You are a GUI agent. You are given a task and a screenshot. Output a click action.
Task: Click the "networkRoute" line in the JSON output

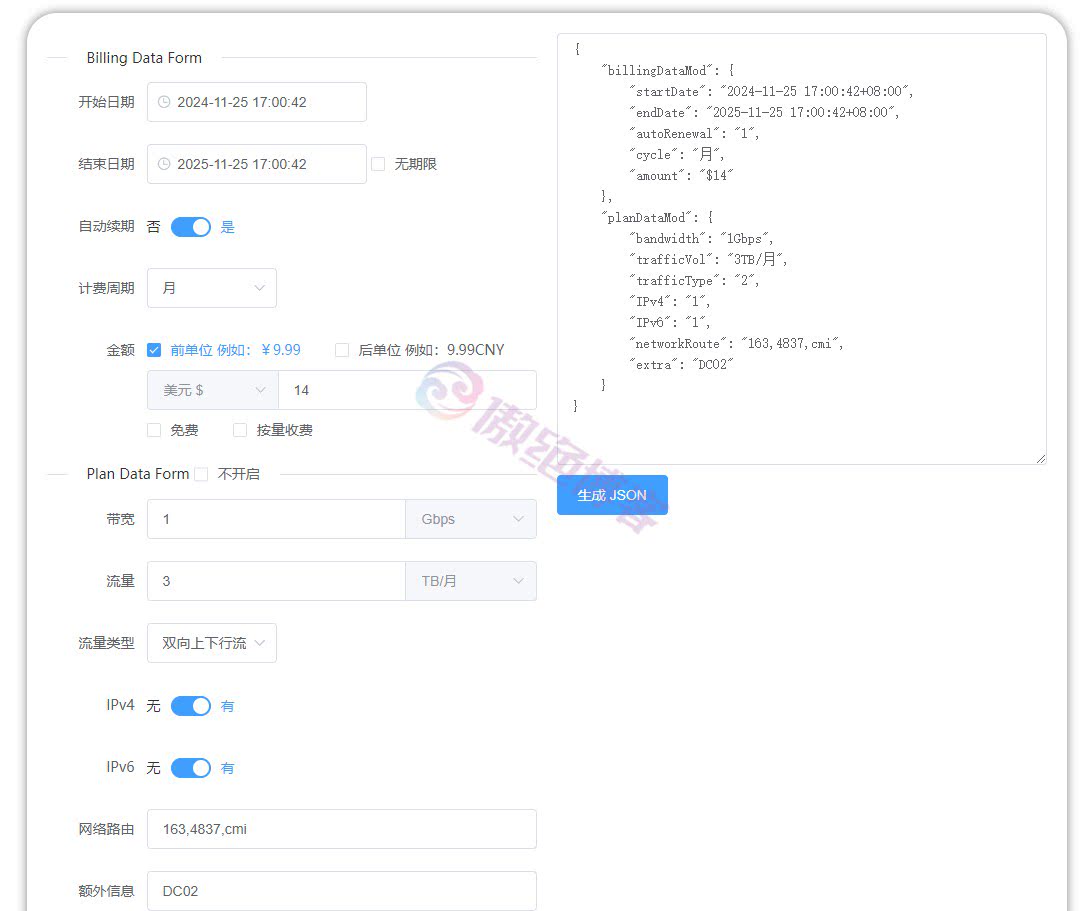click(736, 344)
